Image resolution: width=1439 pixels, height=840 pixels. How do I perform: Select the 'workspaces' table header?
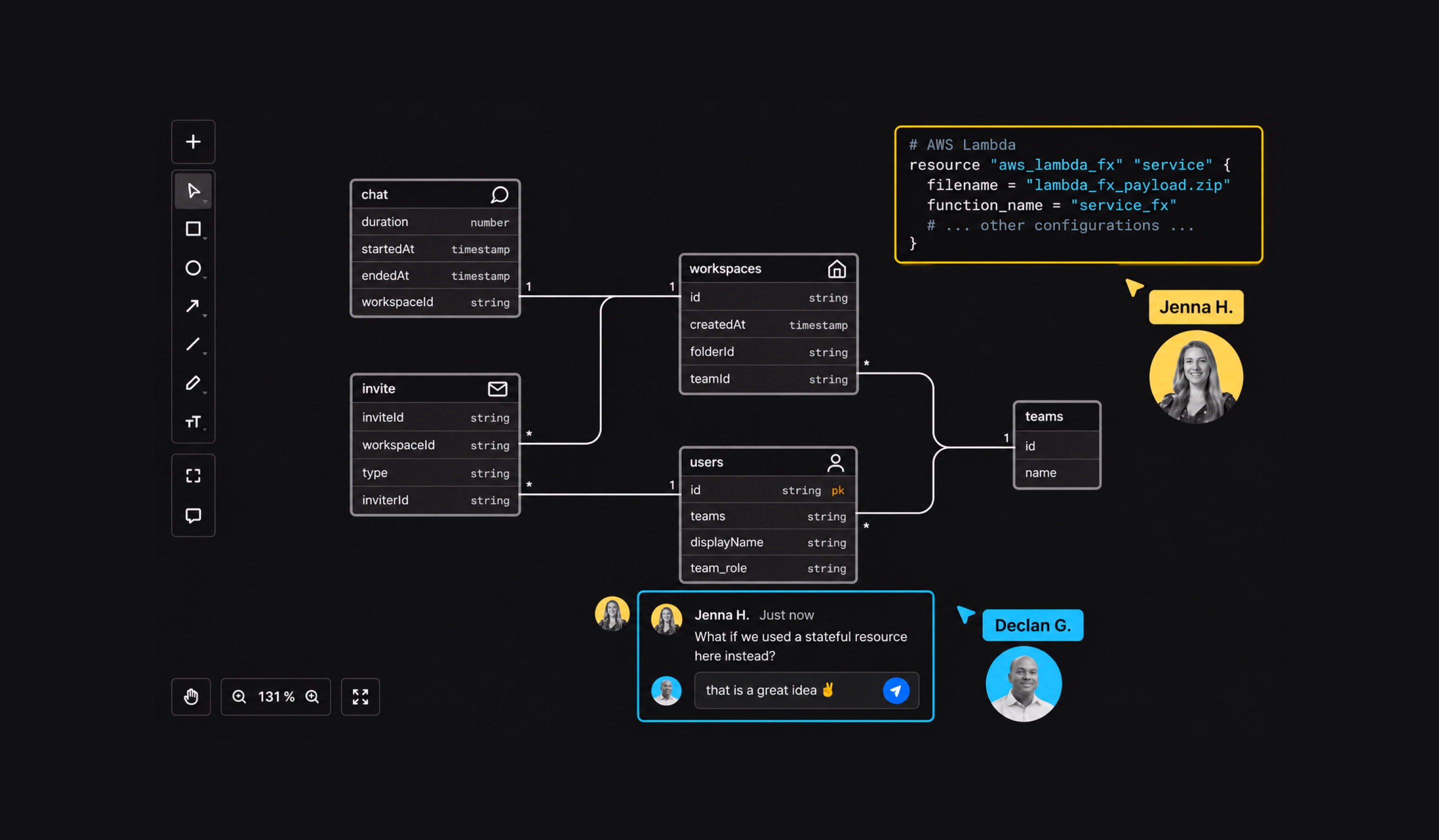point(768,269)
